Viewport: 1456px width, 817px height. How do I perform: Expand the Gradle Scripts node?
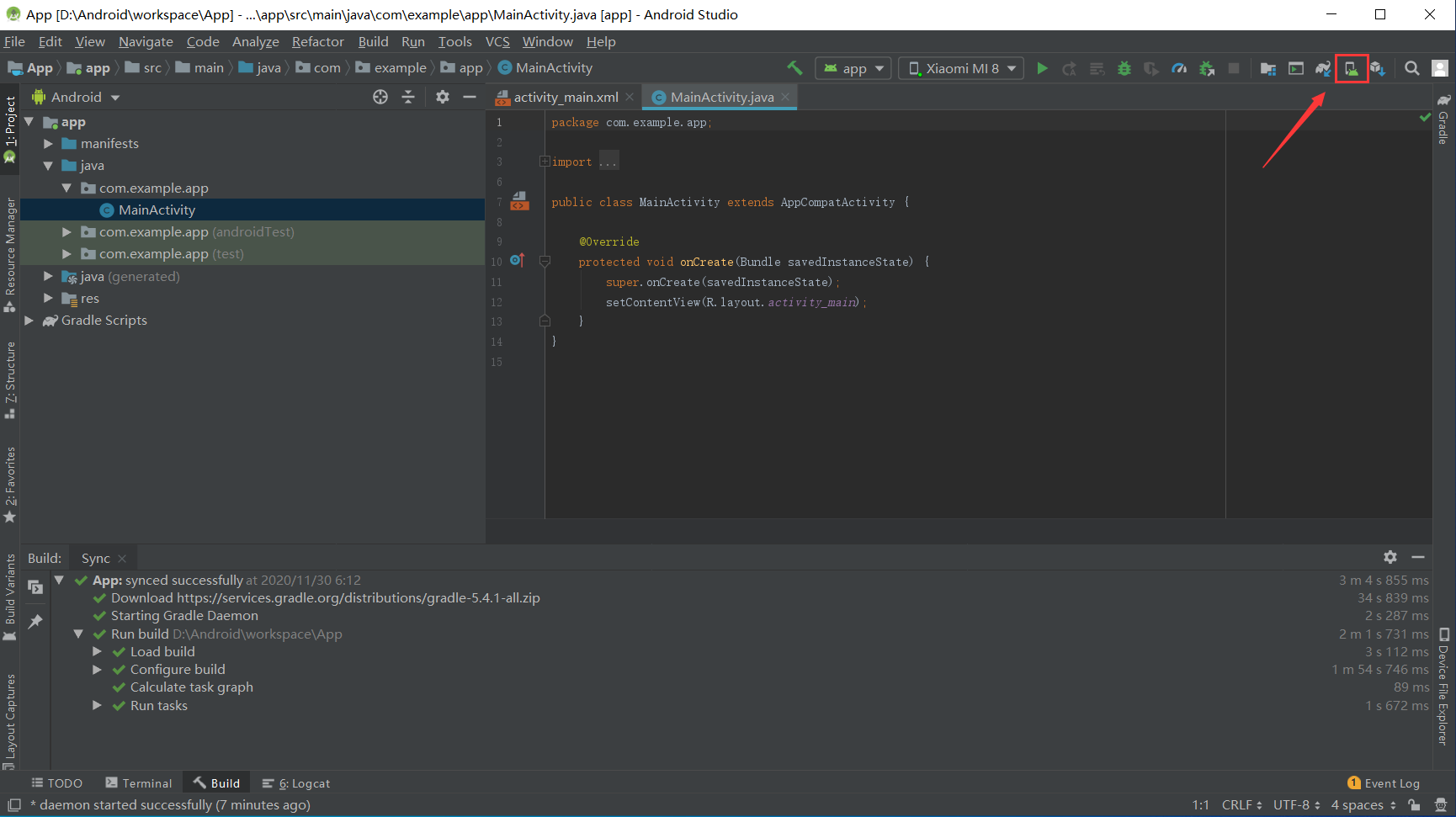pos(29,321)
